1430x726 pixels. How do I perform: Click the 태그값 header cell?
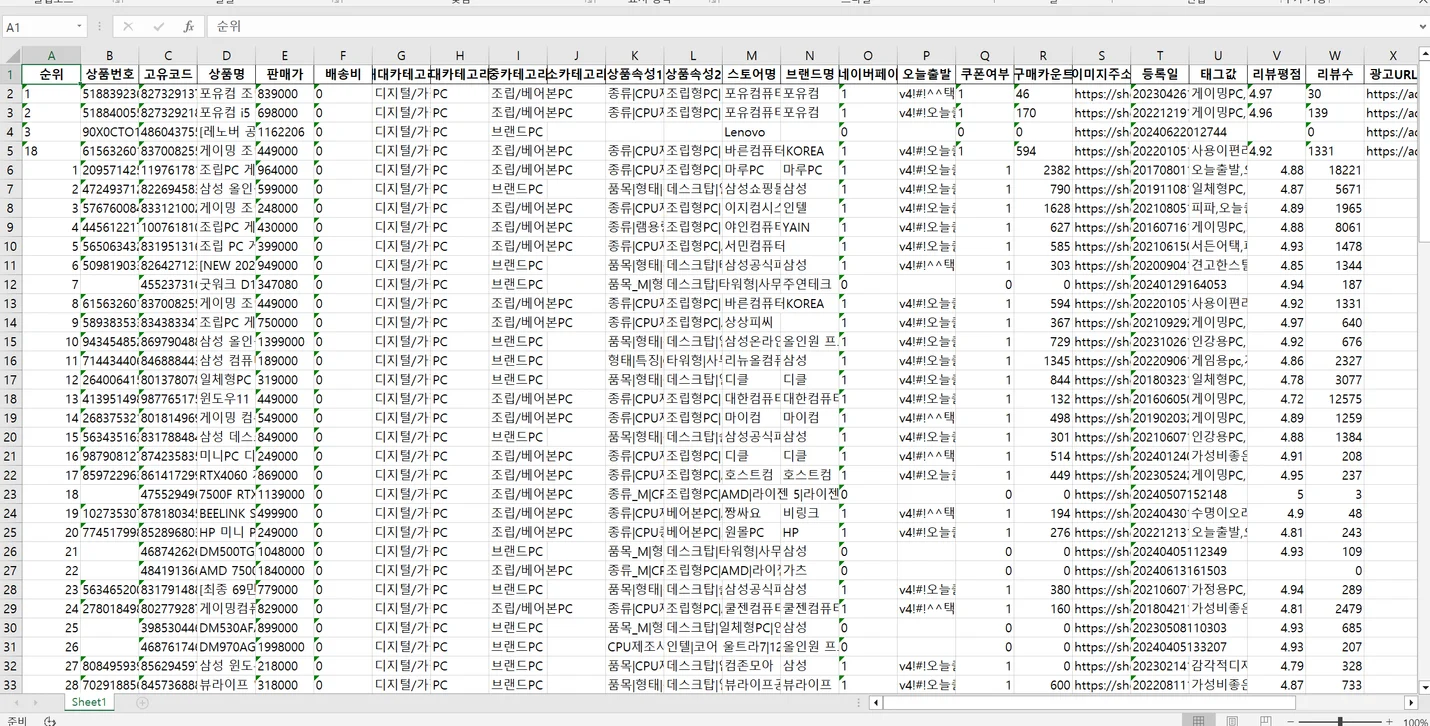click(x=1218, y=75)
